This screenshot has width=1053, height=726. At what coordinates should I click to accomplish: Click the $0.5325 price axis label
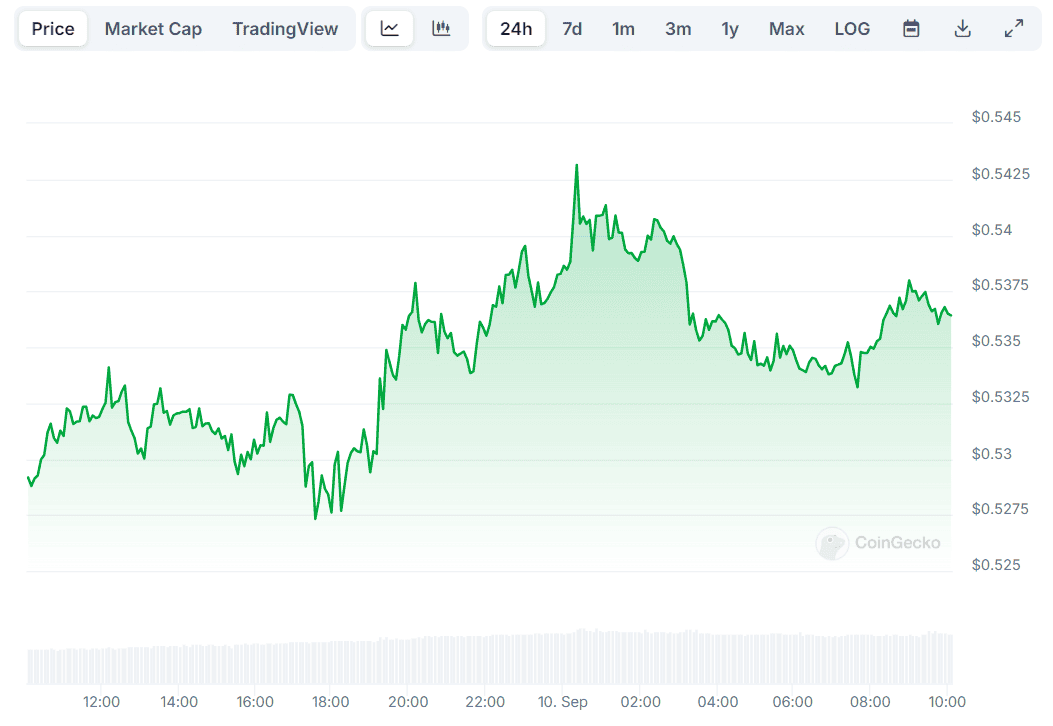pos(1000,397)
